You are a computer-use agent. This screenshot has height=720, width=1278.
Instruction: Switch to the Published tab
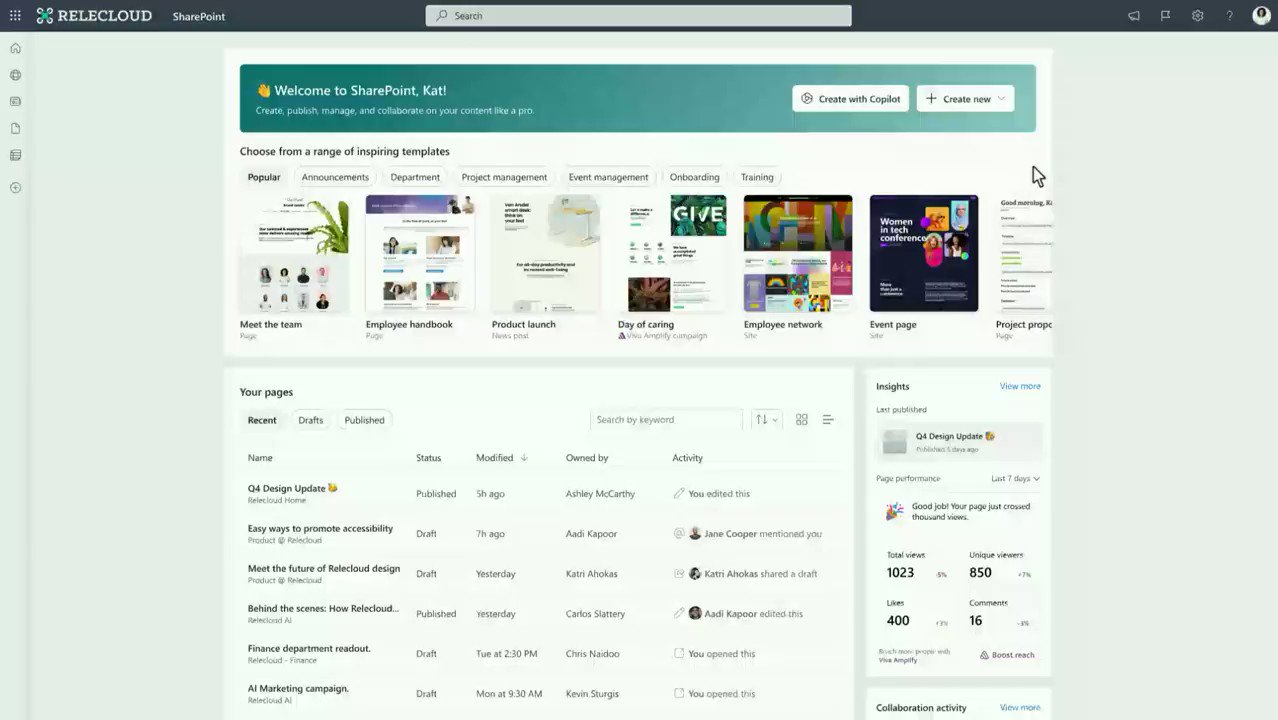click(364, 420)
